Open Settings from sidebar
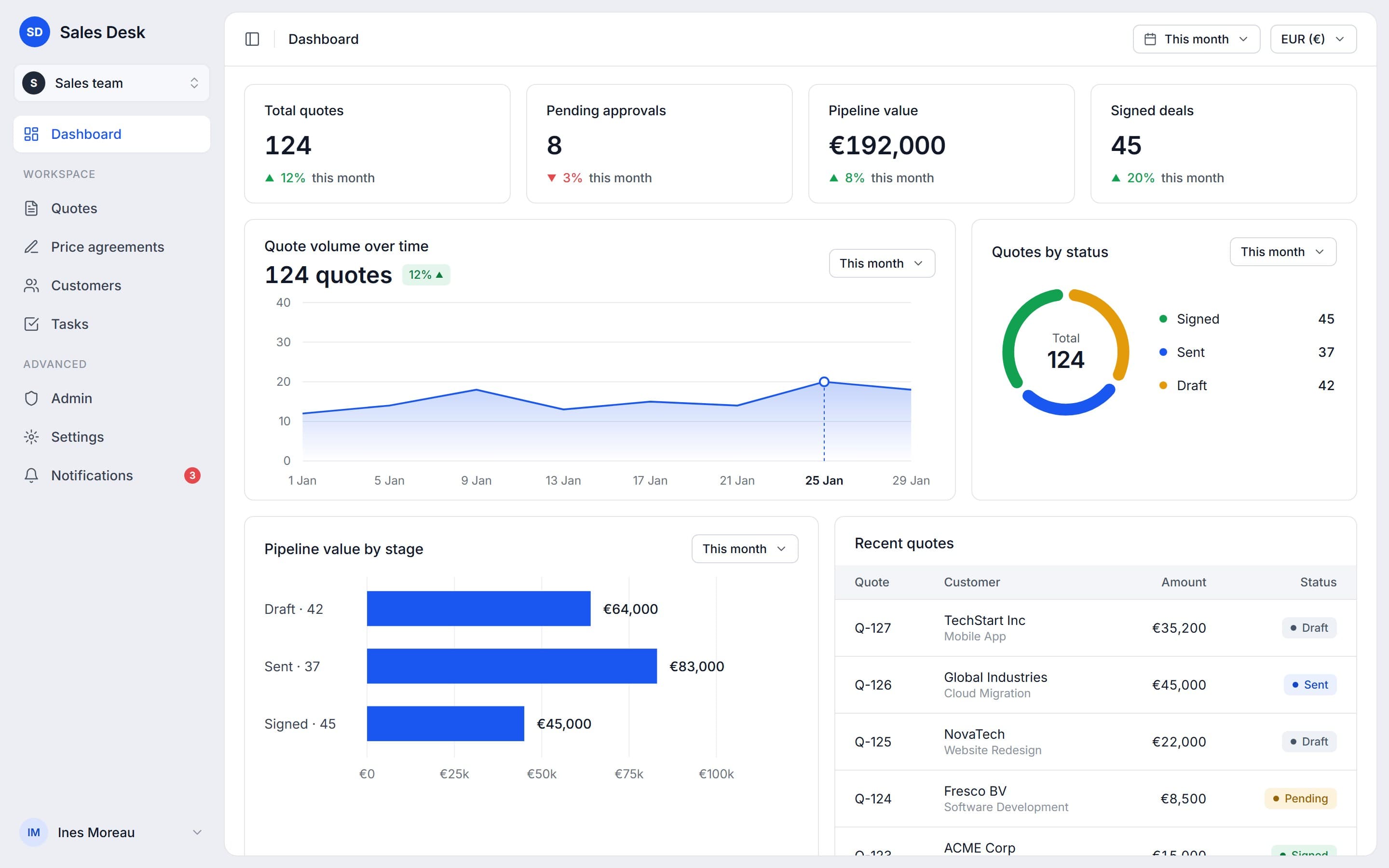1389x868 pixels. pos(112,437)
